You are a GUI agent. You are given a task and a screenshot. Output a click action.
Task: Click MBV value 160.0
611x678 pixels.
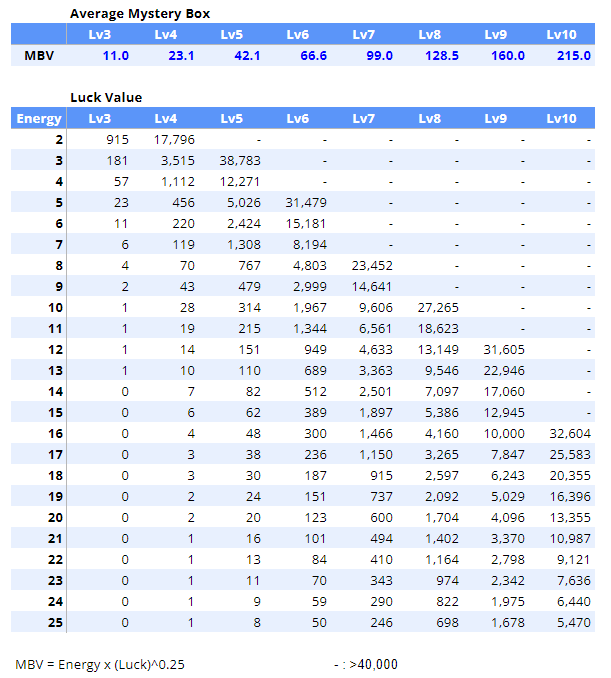tap(508, 56)
